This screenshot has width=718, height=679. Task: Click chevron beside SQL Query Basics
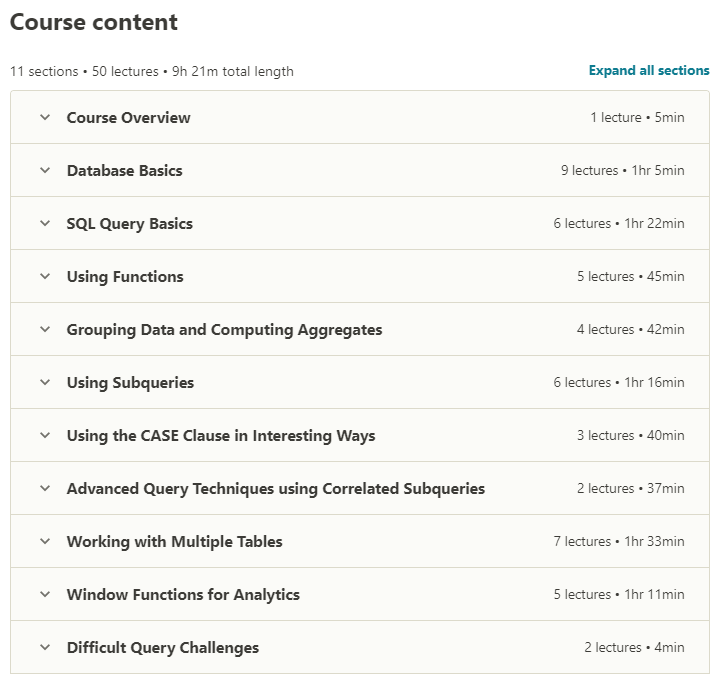click(45, 224)
